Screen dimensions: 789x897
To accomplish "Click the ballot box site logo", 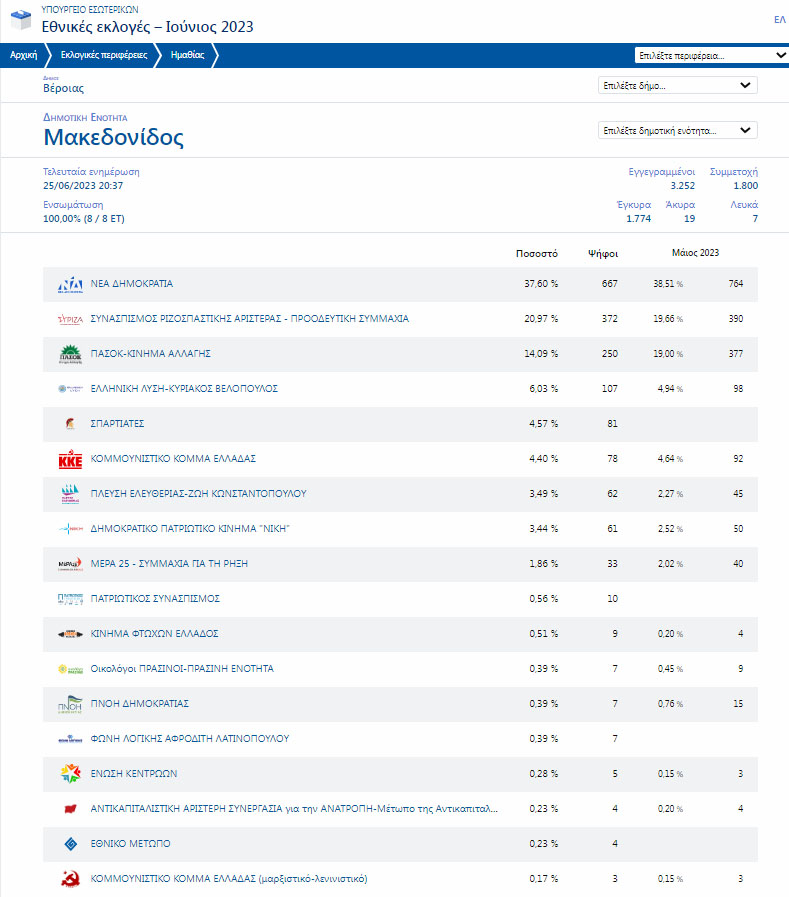I will click(21, 20).
